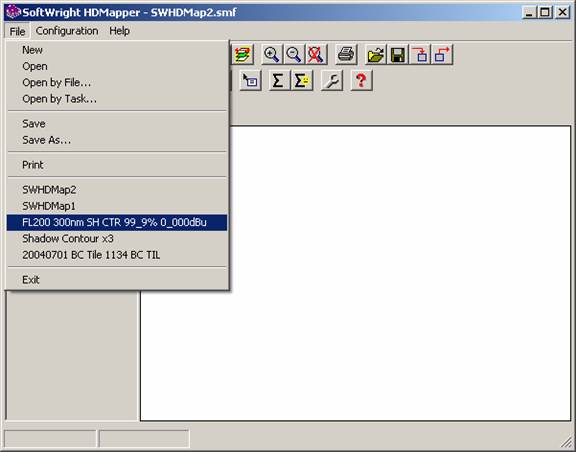Screen dimensions: 576x452
Task: Choose Save As... from the File menu
Action: pos(117,140)
